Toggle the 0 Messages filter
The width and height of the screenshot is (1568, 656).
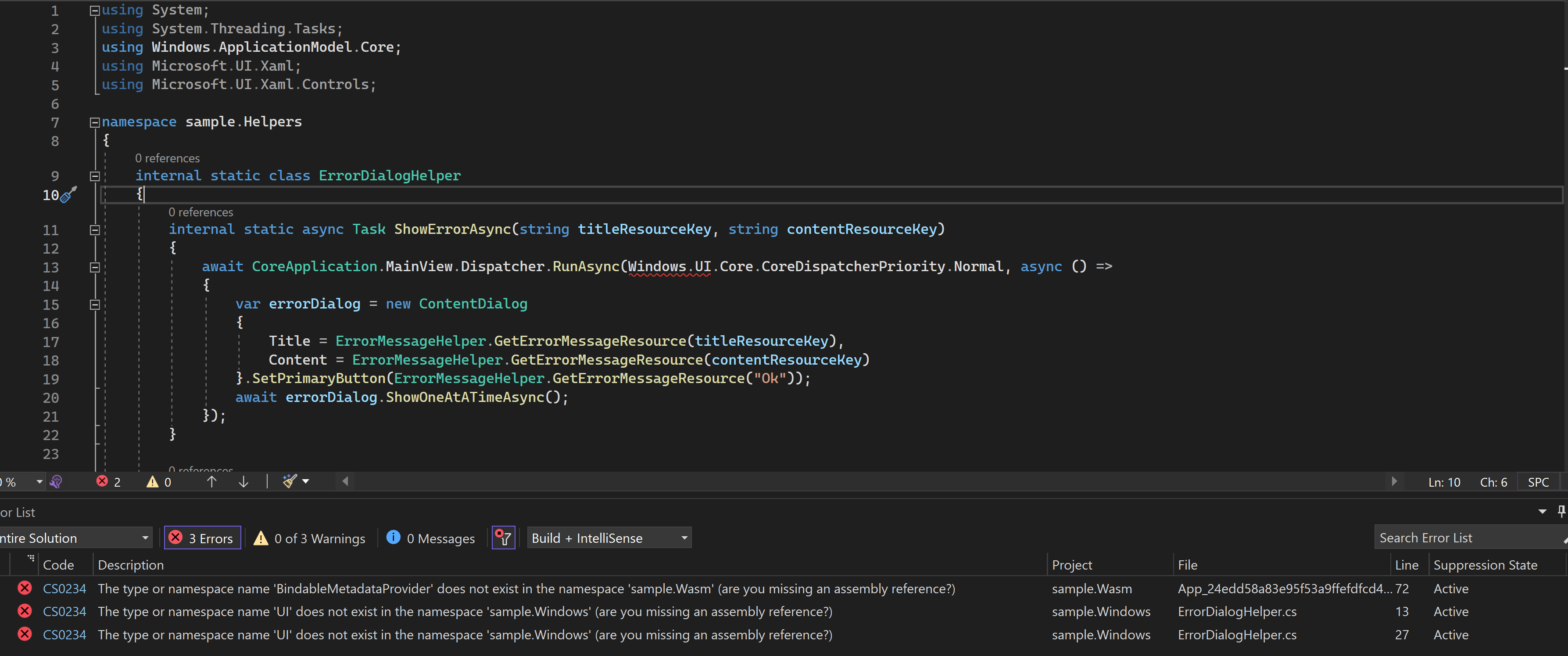point(430,538)
